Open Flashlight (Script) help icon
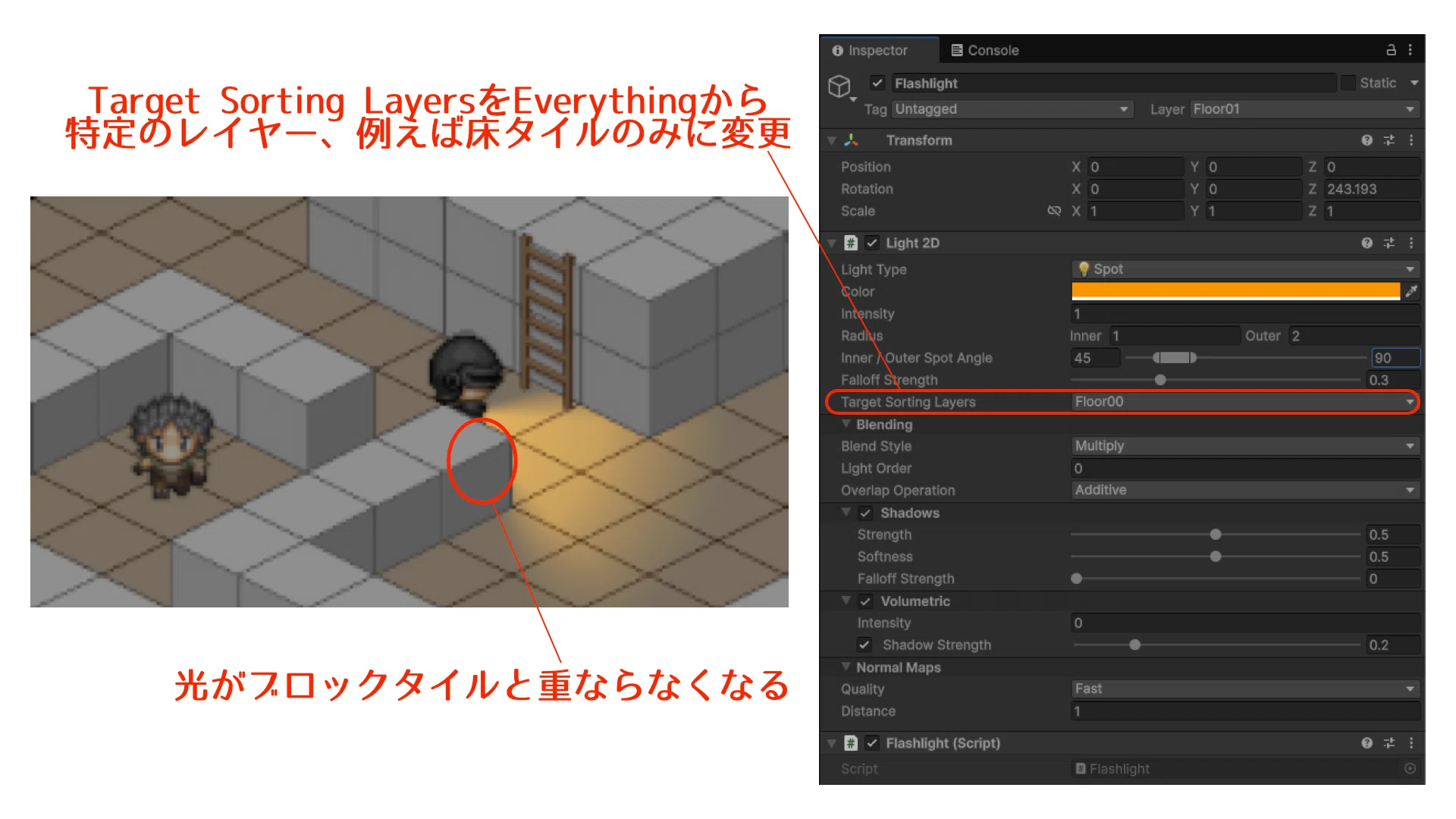Image resolution: width=1456 pixels, height=819 pixels. coord(1367,743)
